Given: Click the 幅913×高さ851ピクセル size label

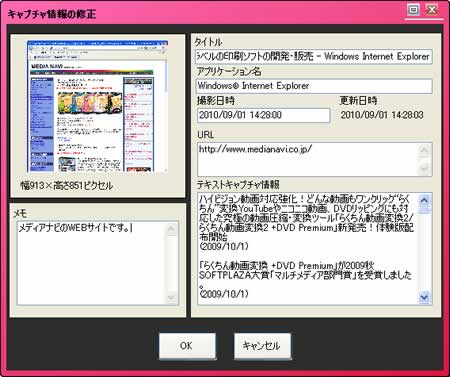Looking at the screenshot, I should tap(67, 186).
